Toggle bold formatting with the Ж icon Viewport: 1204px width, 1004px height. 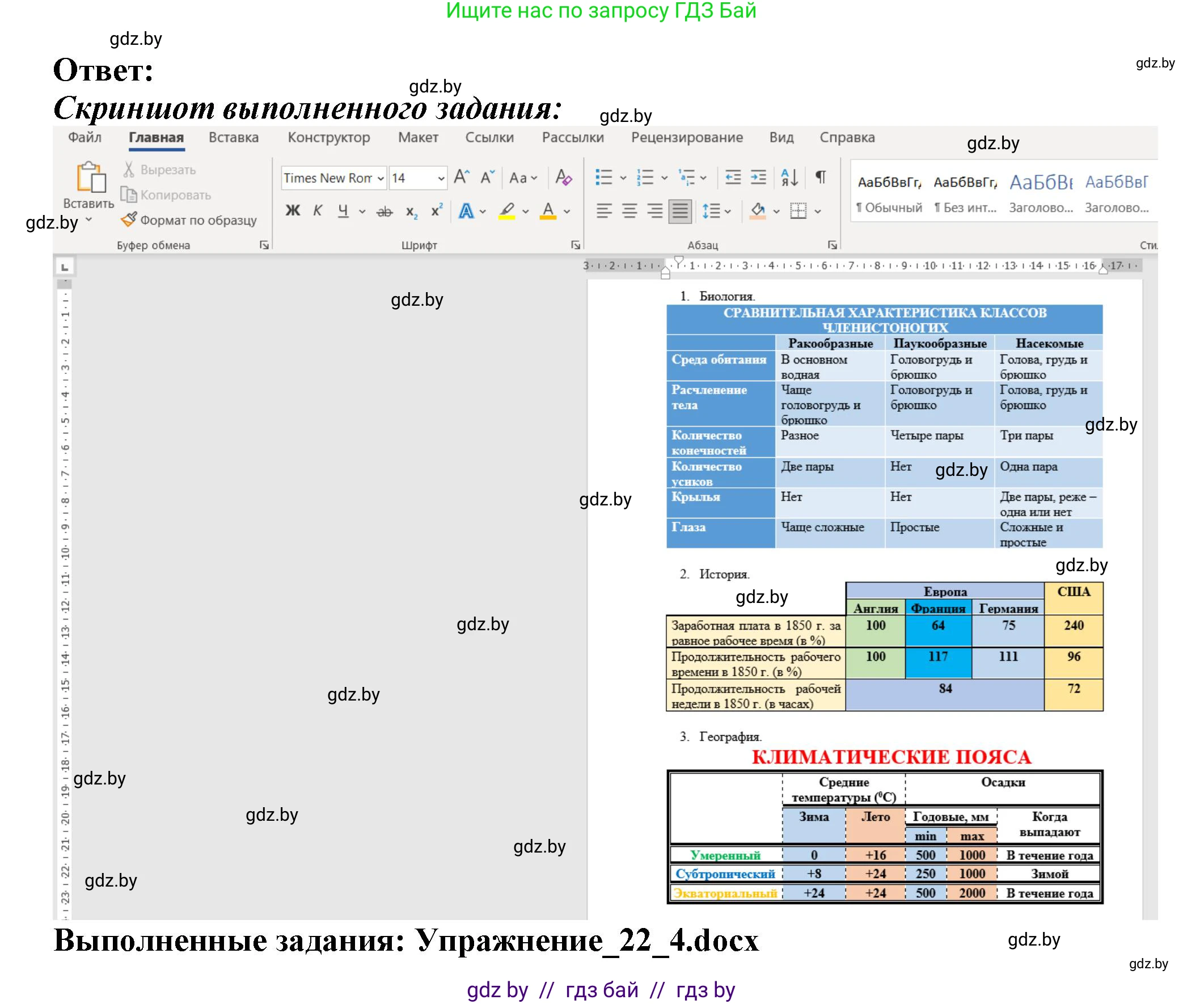[x=293, y=210]
